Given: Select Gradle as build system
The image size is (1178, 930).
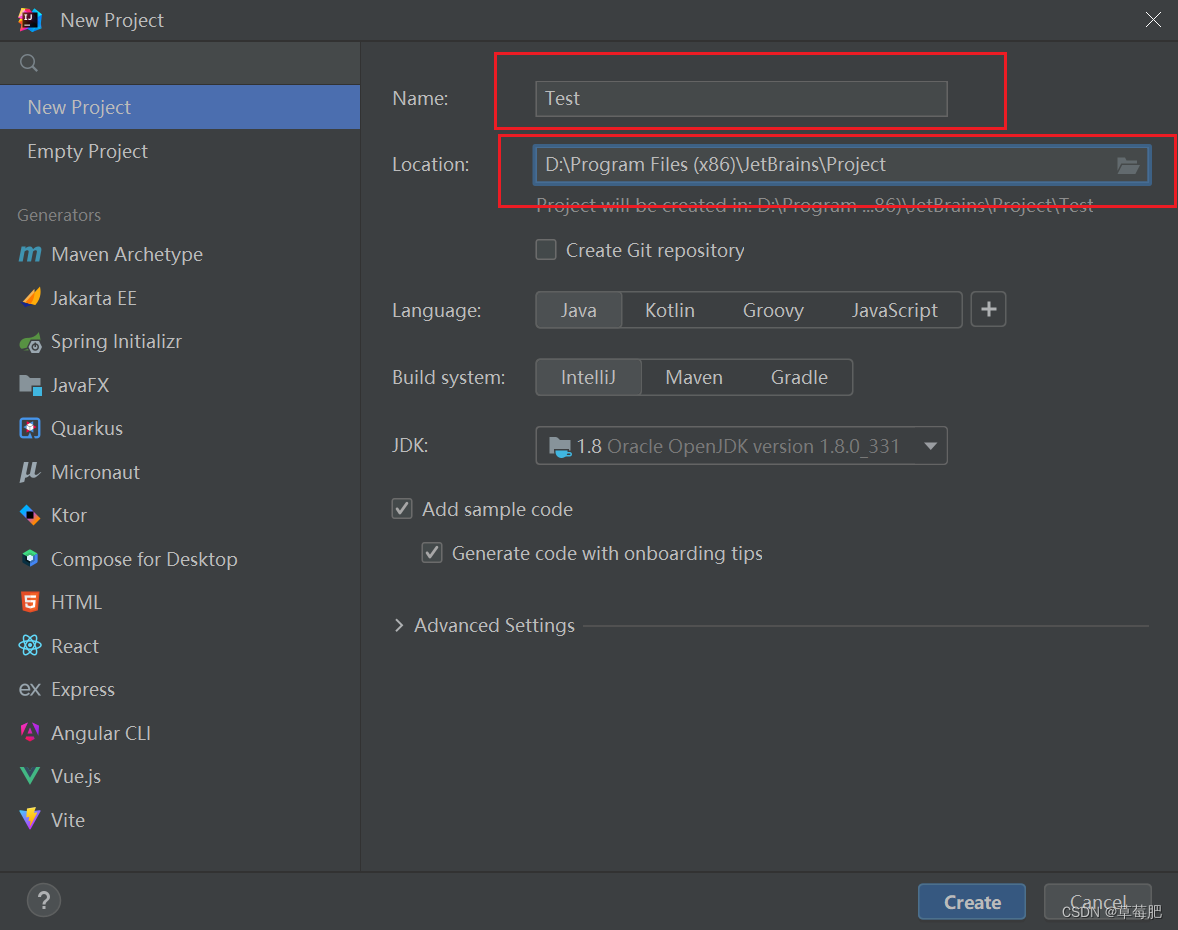Looking at the screenshot, I should click(799, 377).
